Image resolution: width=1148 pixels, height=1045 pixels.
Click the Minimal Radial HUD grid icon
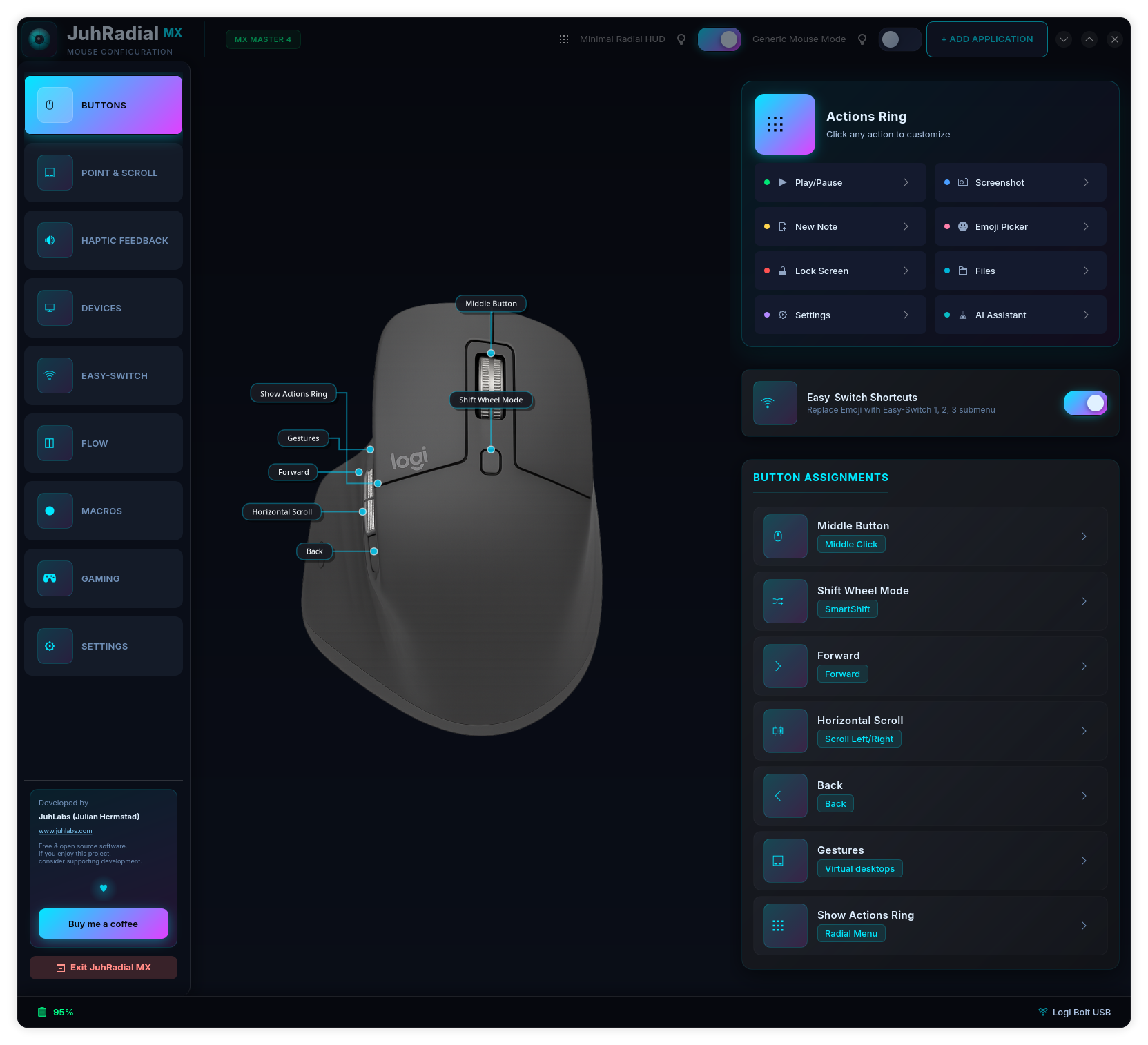click(564, 39)
